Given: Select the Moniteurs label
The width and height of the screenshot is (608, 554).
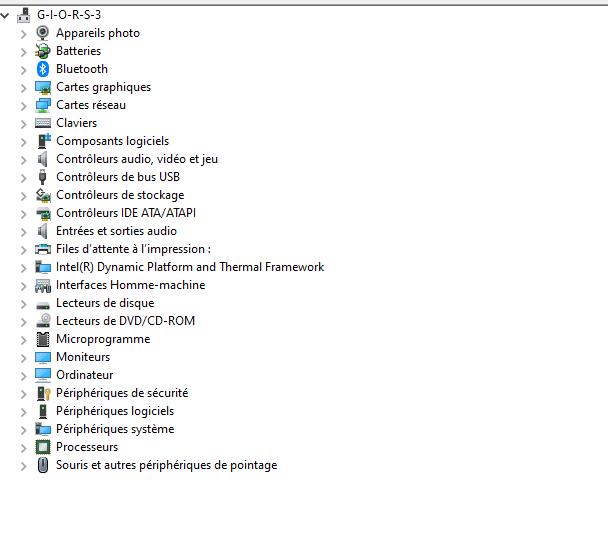Looking at the screenshot, I should (x=83, y=357).
